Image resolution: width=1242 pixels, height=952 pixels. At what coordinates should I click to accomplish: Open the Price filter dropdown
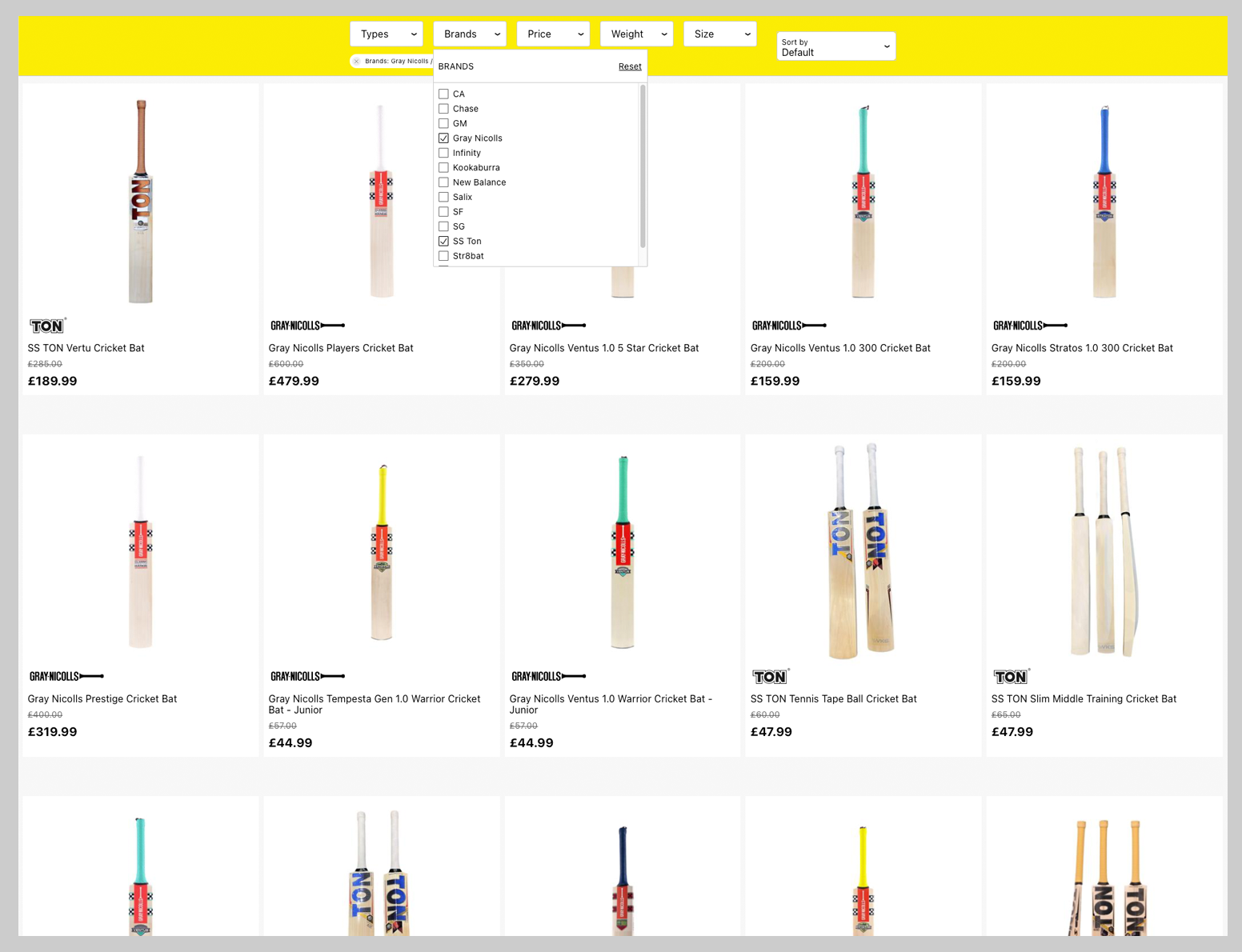coord(553,34)
